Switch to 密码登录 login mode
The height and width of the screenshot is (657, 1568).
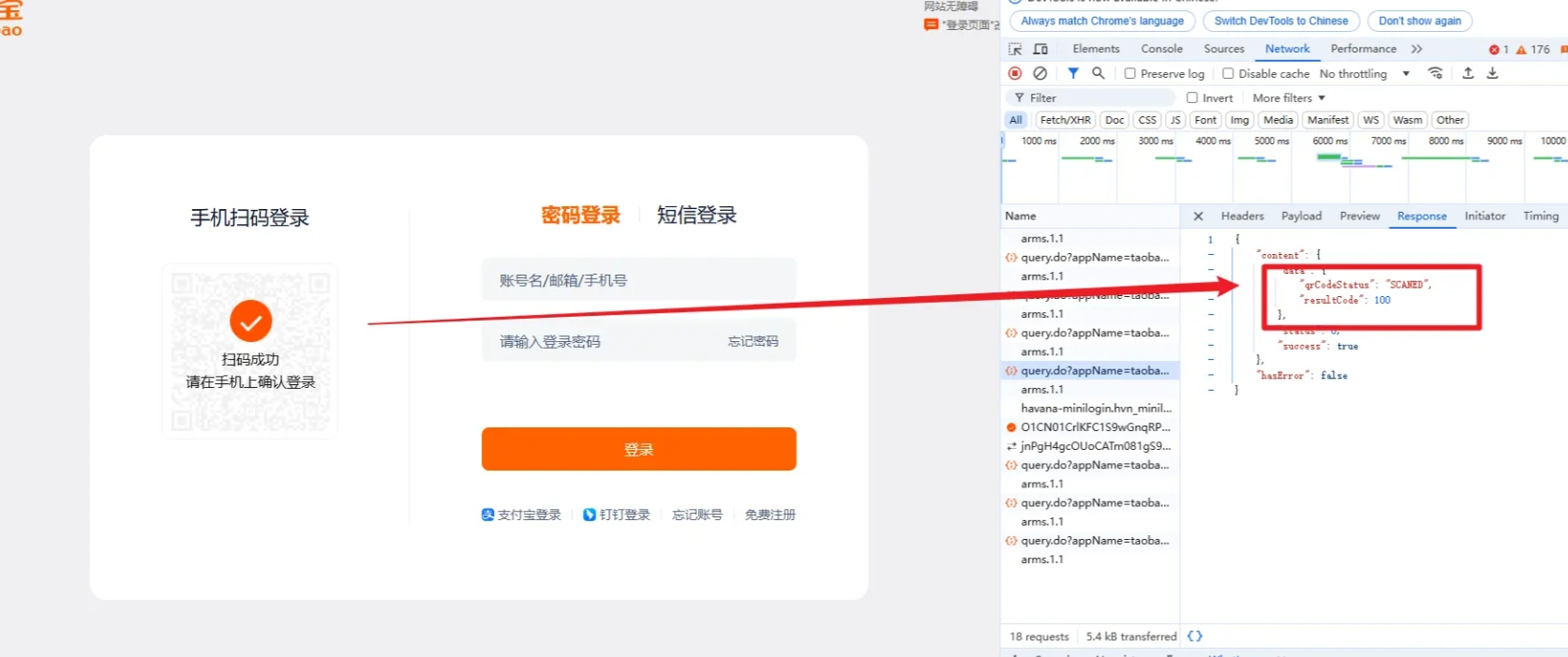click(x=581, y=216)
